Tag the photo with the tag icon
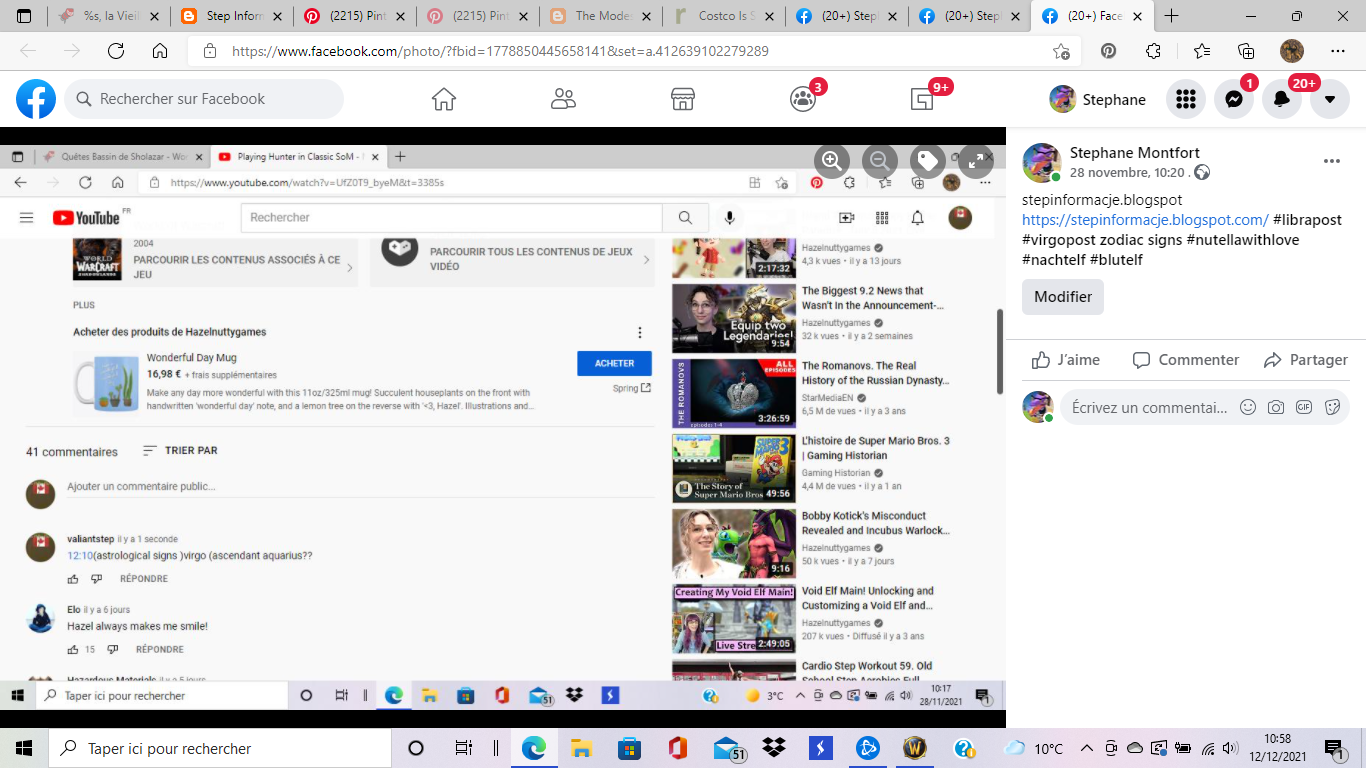1366x768 pixels. (927, 160)
